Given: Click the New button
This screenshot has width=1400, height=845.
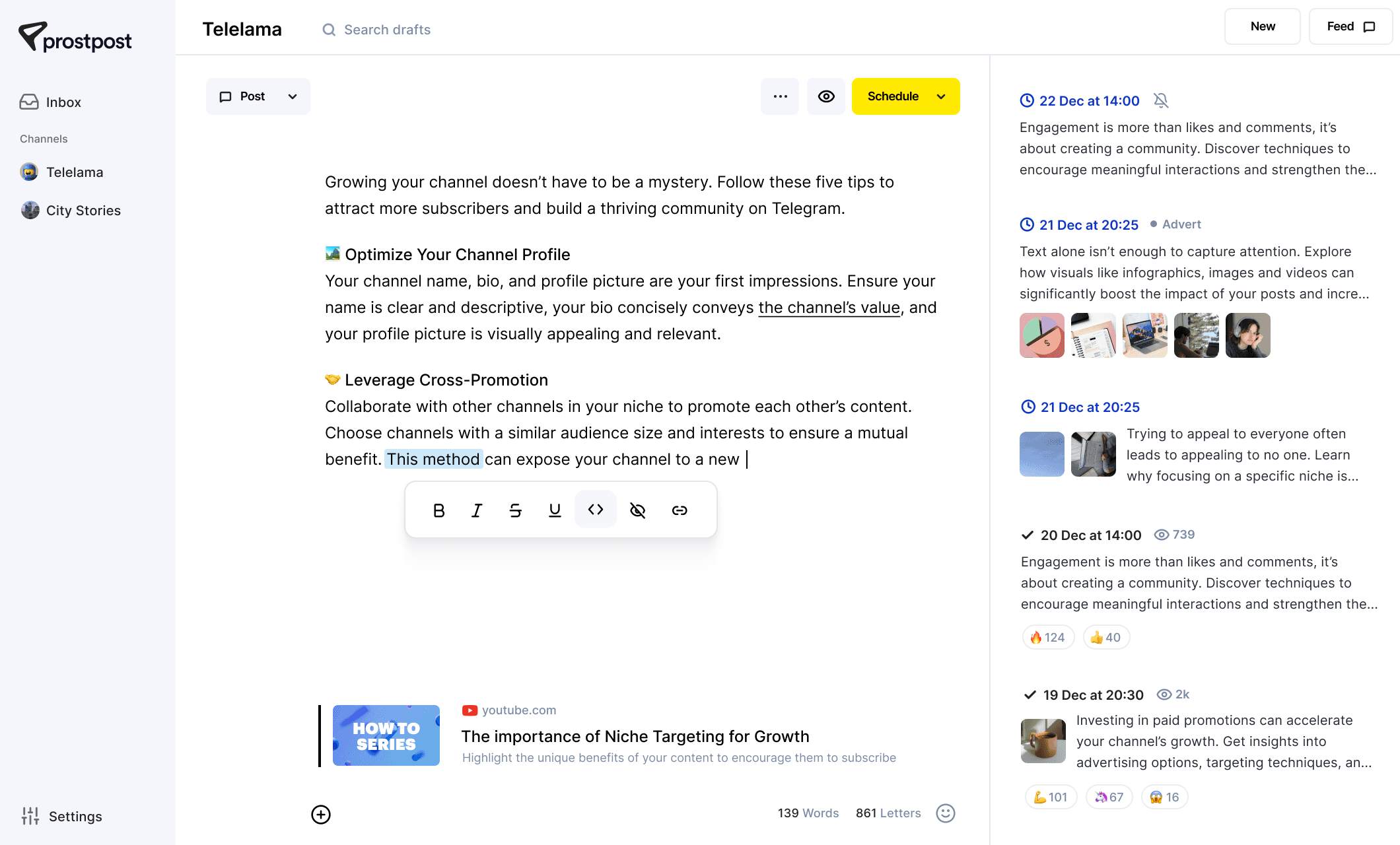Looking at the screenshot, I should click(1263, 26).
